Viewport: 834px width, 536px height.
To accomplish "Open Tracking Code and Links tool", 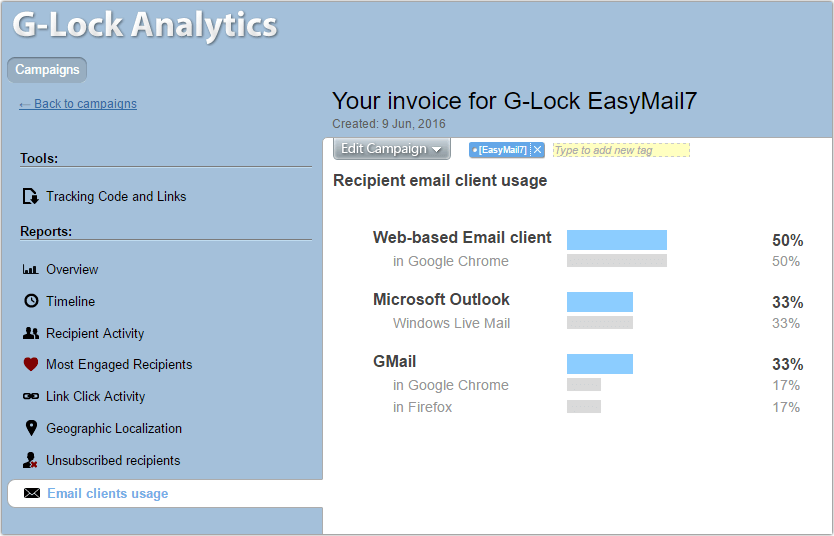I will coord(116,196).
